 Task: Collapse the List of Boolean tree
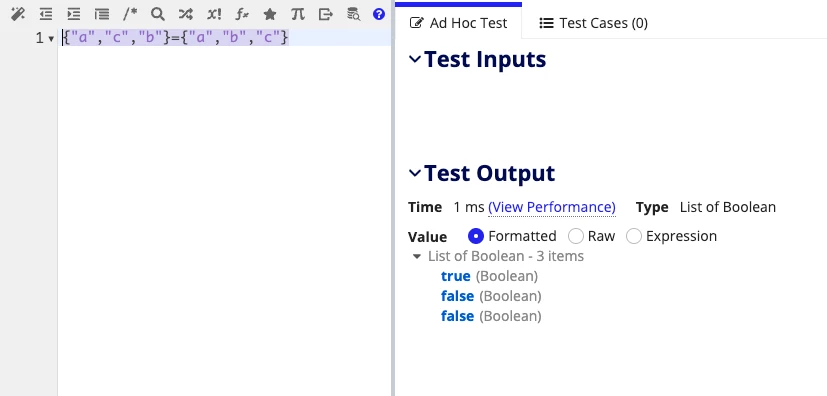[417, 257]
